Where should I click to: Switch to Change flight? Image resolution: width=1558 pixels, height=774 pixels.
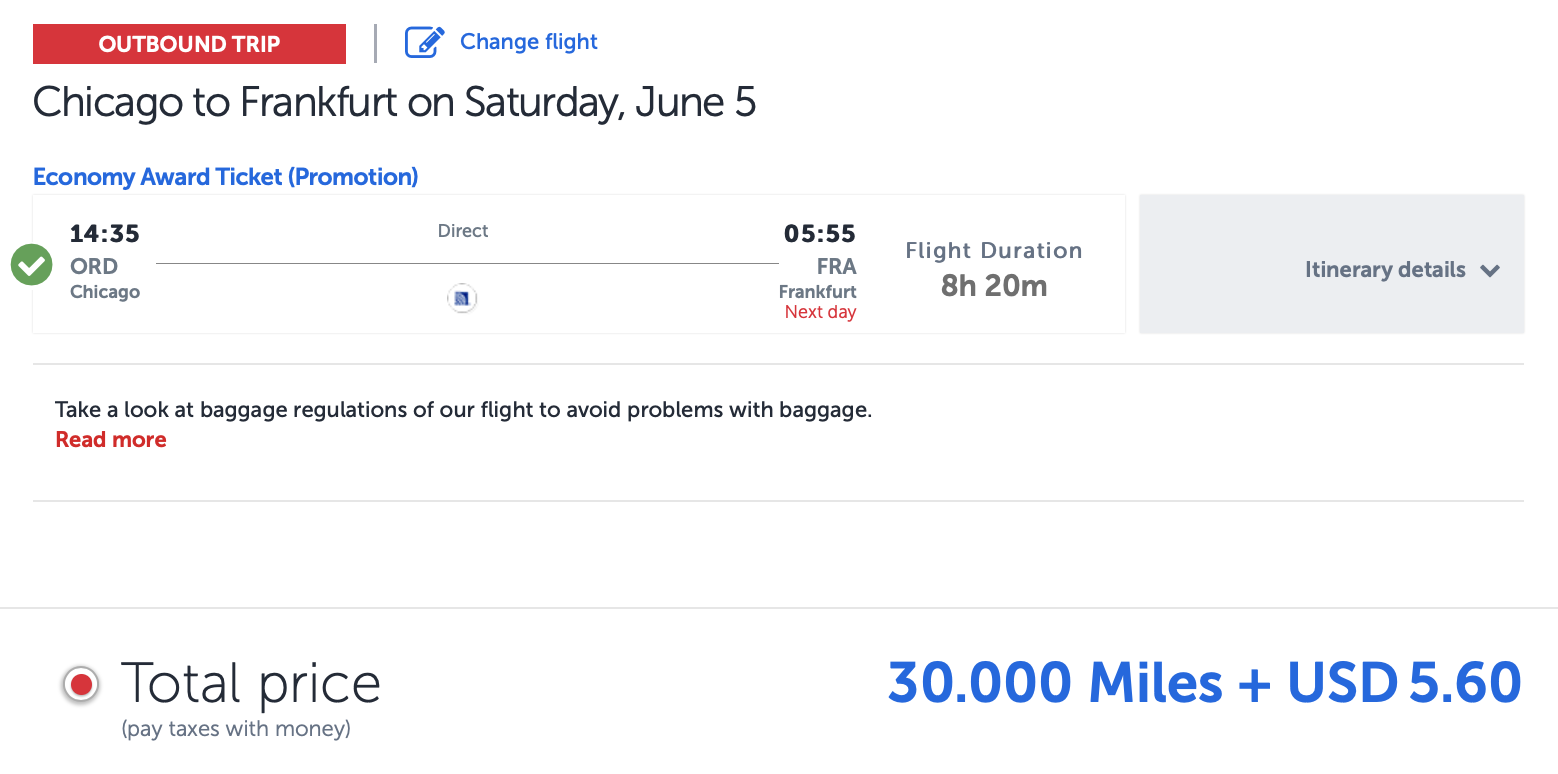[x=528, y=41]
